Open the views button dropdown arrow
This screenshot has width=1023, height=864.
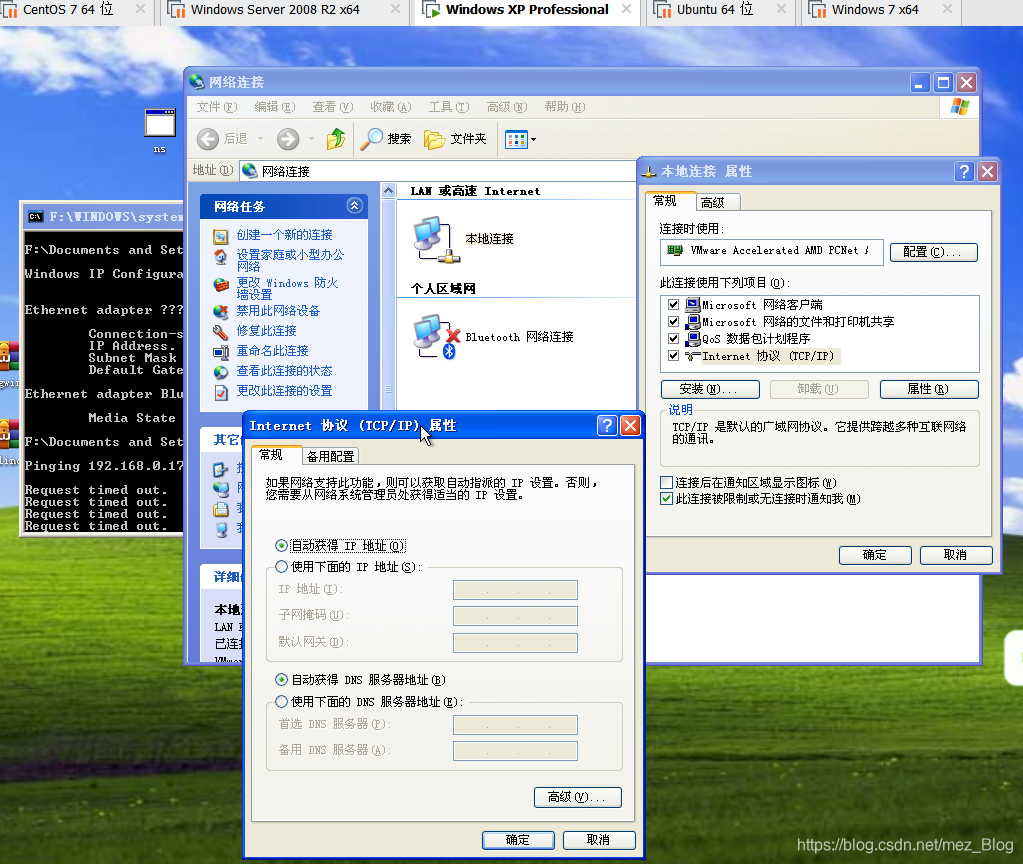click(533, 139)
